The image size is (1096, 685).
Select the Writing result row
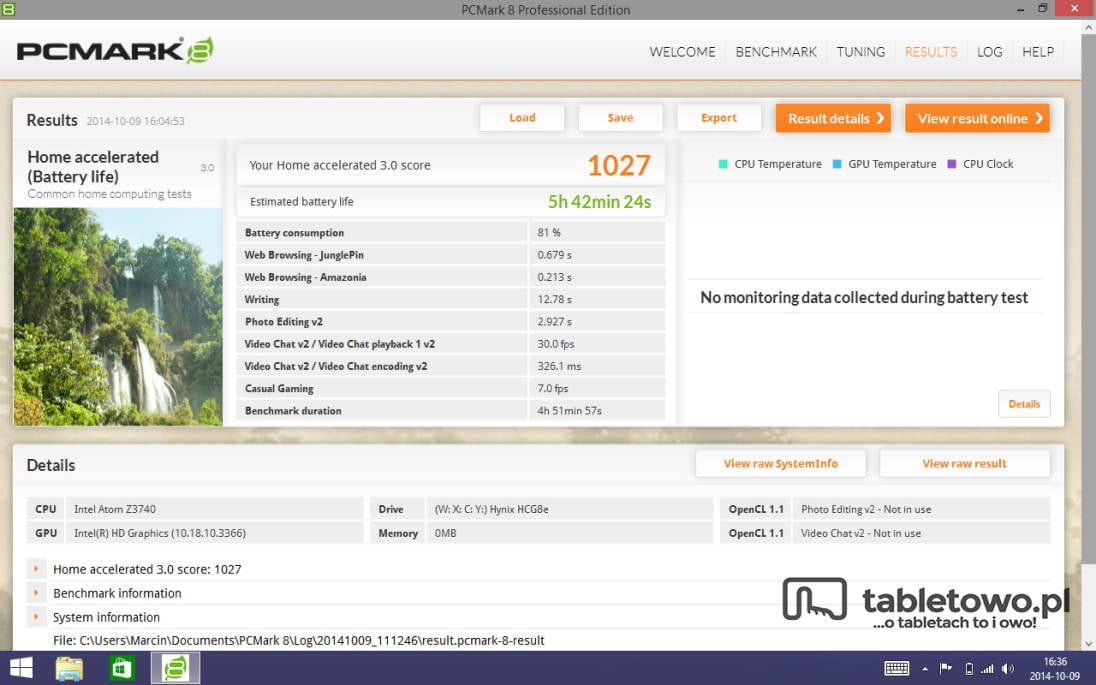pos(451,299)
